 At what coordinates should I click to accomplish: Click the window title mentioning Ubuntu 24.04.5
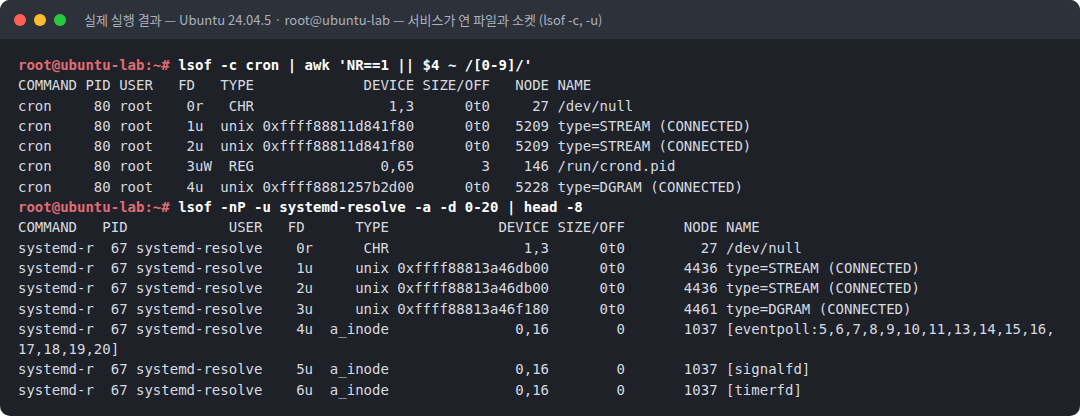[343, 21]
